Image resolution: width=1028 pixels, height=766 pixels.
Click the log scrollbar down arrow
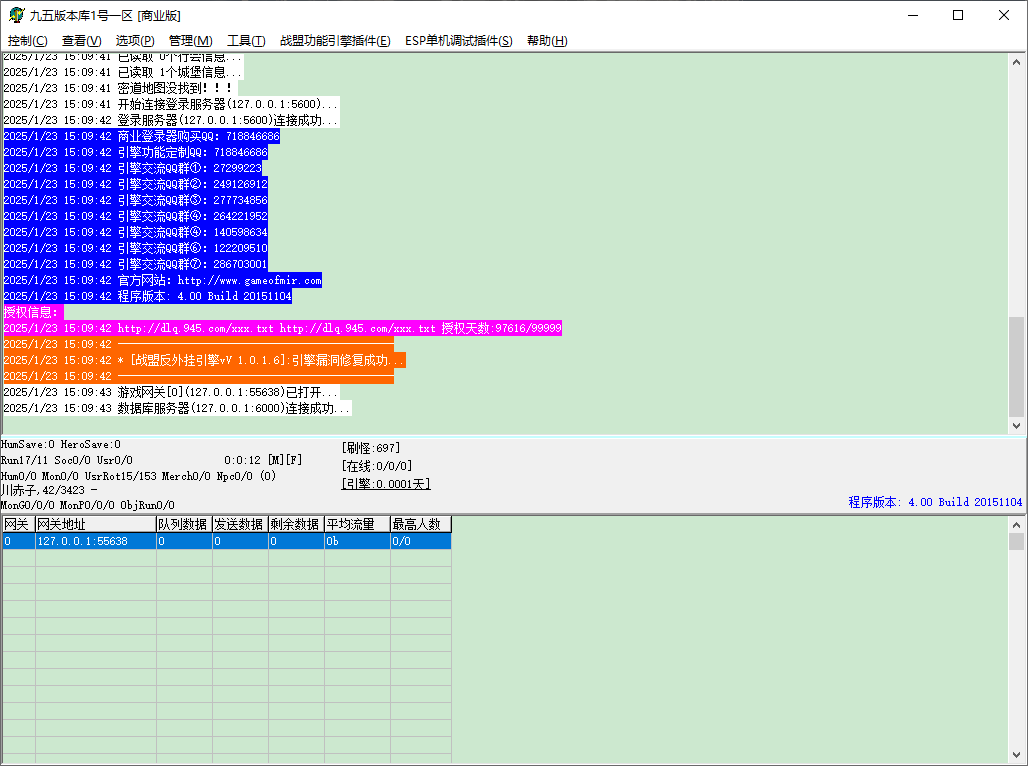(1016, 425)
